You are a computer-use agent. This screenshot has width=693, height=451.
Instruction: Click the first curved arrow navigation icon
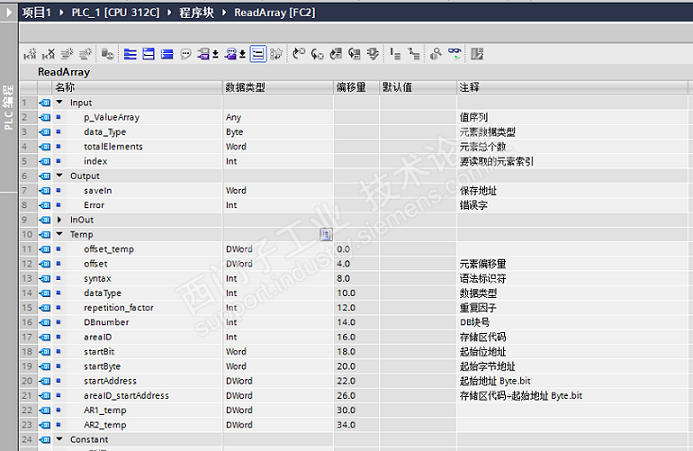tap(299, 54)
